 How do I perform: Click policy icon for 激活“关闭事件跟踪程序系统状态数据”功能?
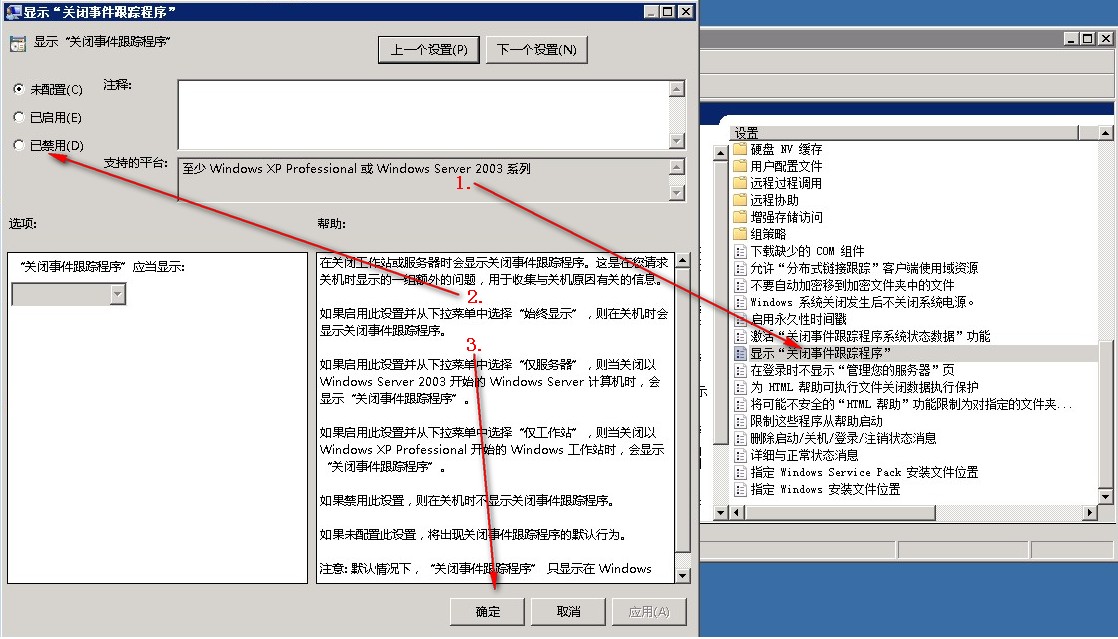(x=740, y=336)
